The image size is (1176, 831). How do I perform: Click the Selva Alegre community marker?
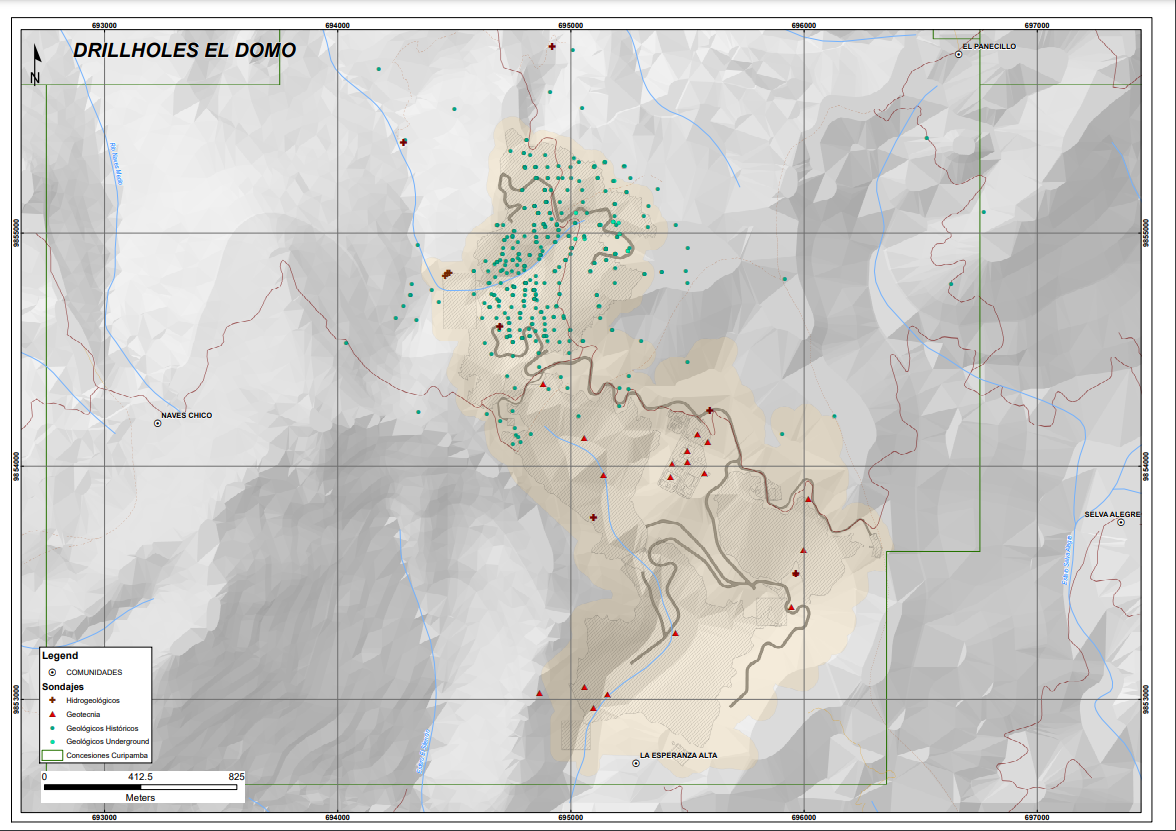pos(1121,523)
